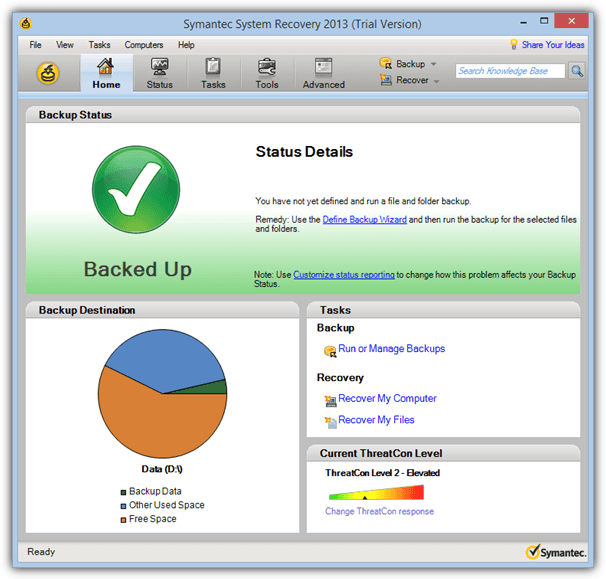
Task: Click the Share Your Ideas link
Action: 553,45
